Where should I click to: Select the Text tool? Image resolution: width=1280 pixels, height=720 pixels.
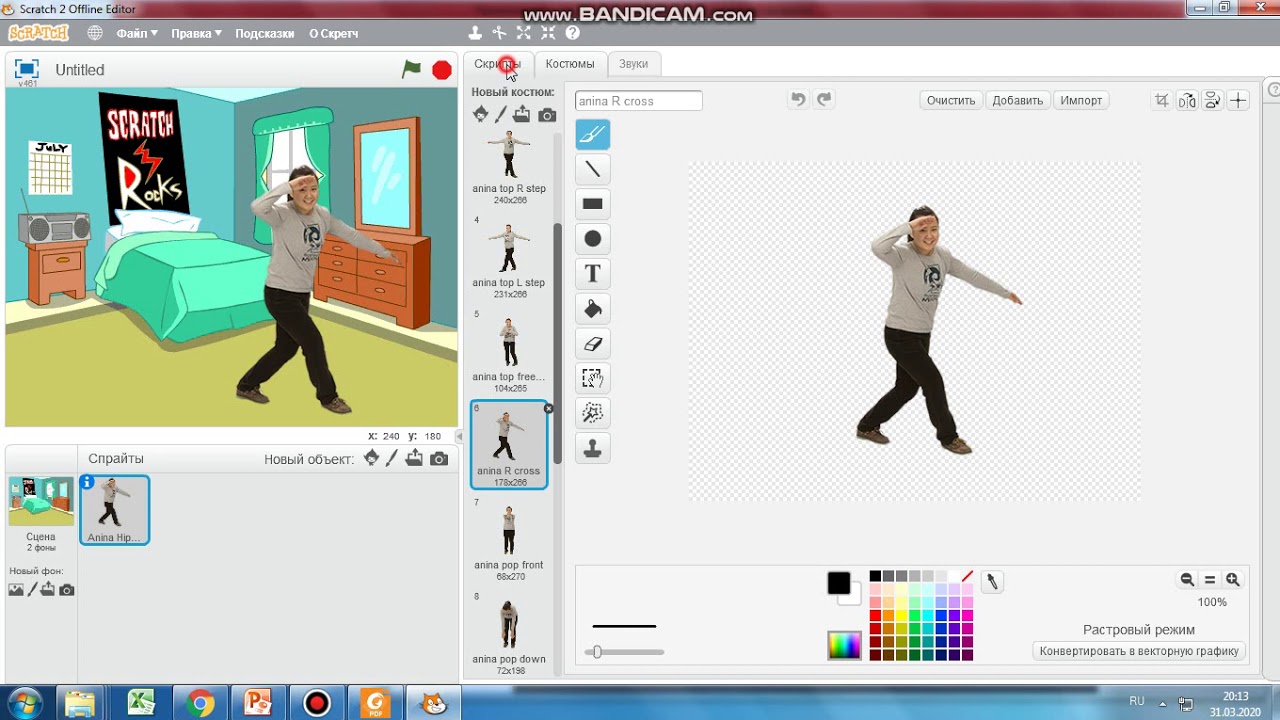(x=593, y=274)
